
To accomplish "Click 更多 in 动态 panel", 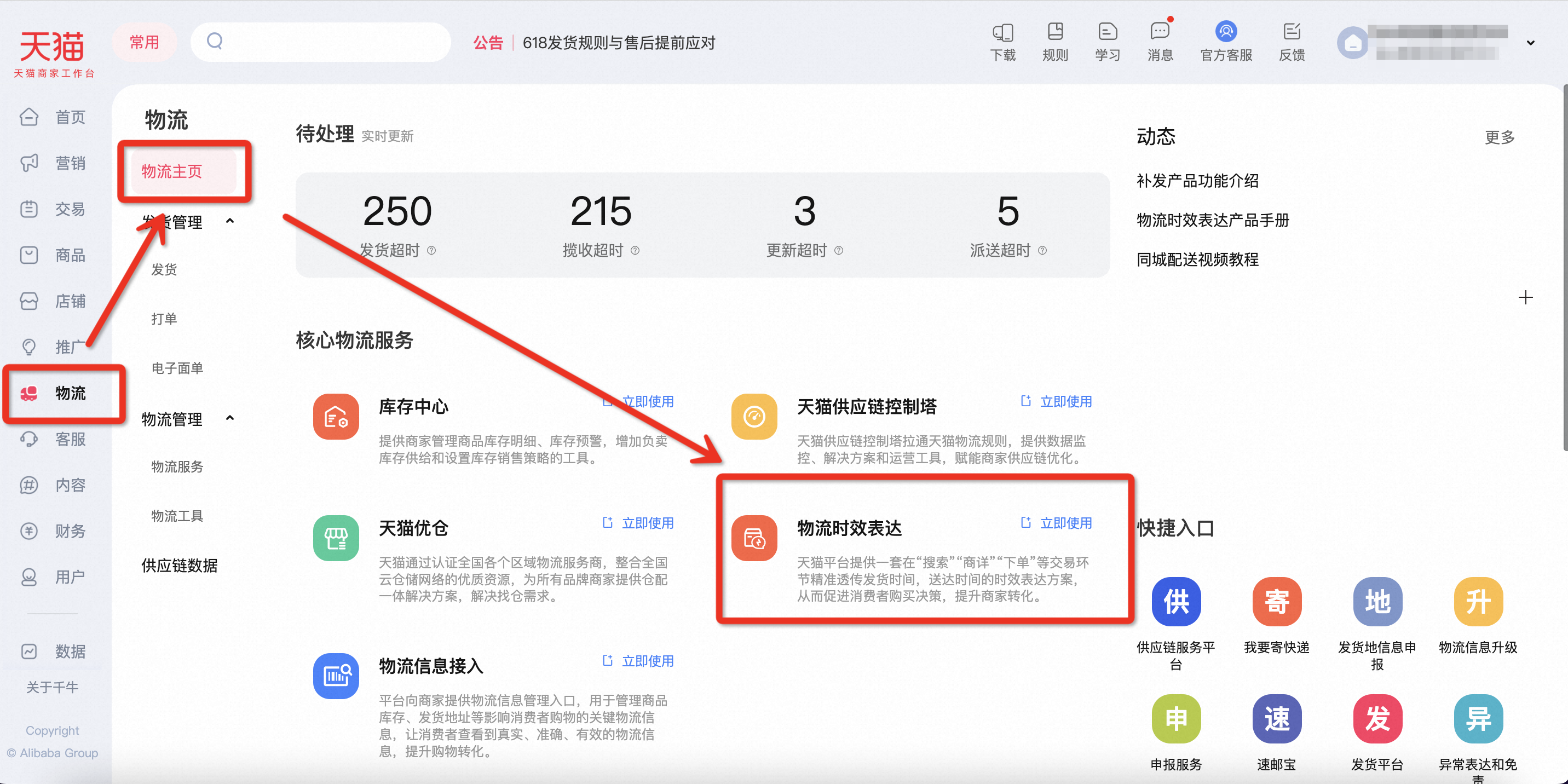I will (1499, 137).
